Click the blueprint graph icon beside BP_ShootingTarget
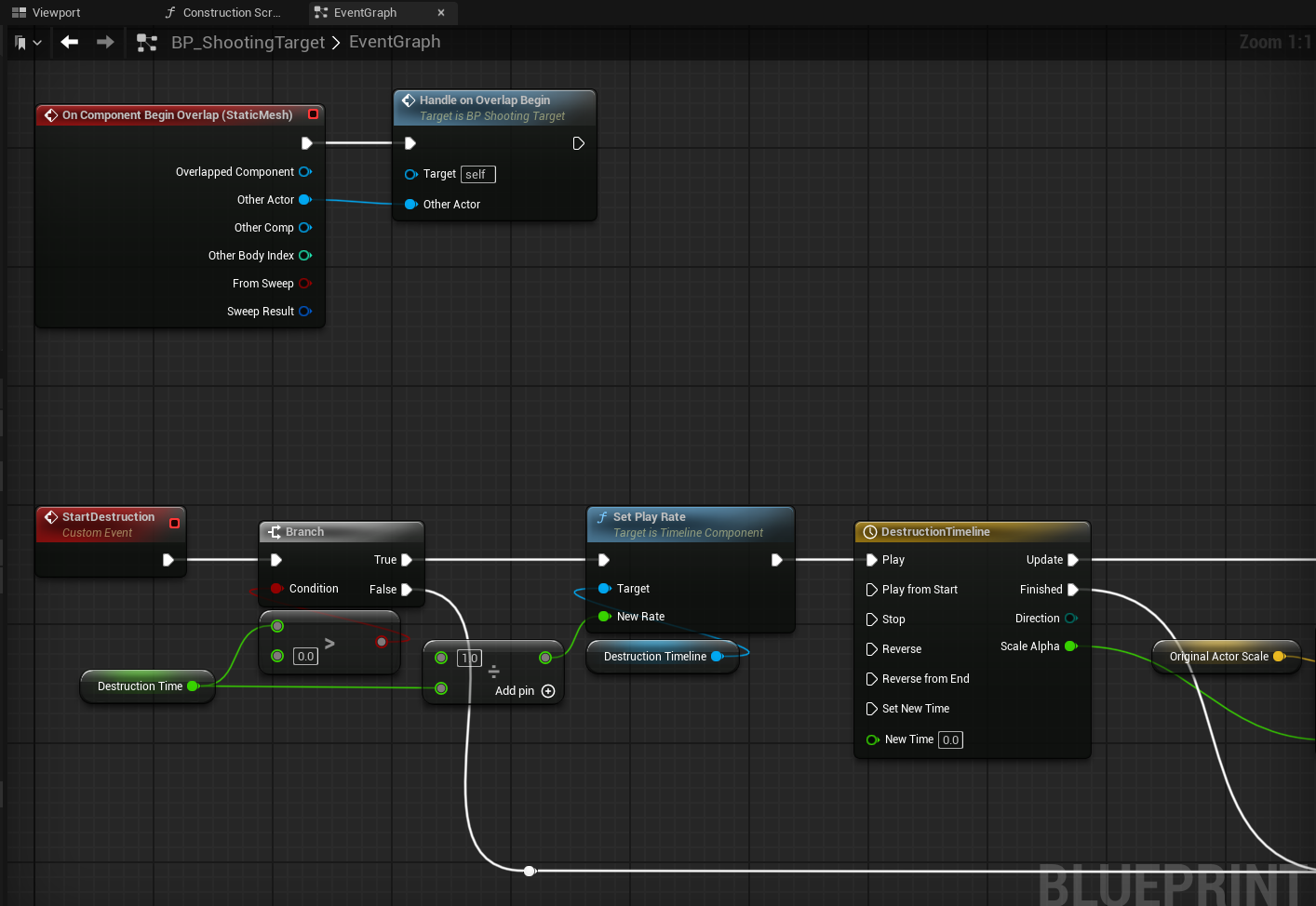This screenshot has height=906, width=1316. coord(147,43)
